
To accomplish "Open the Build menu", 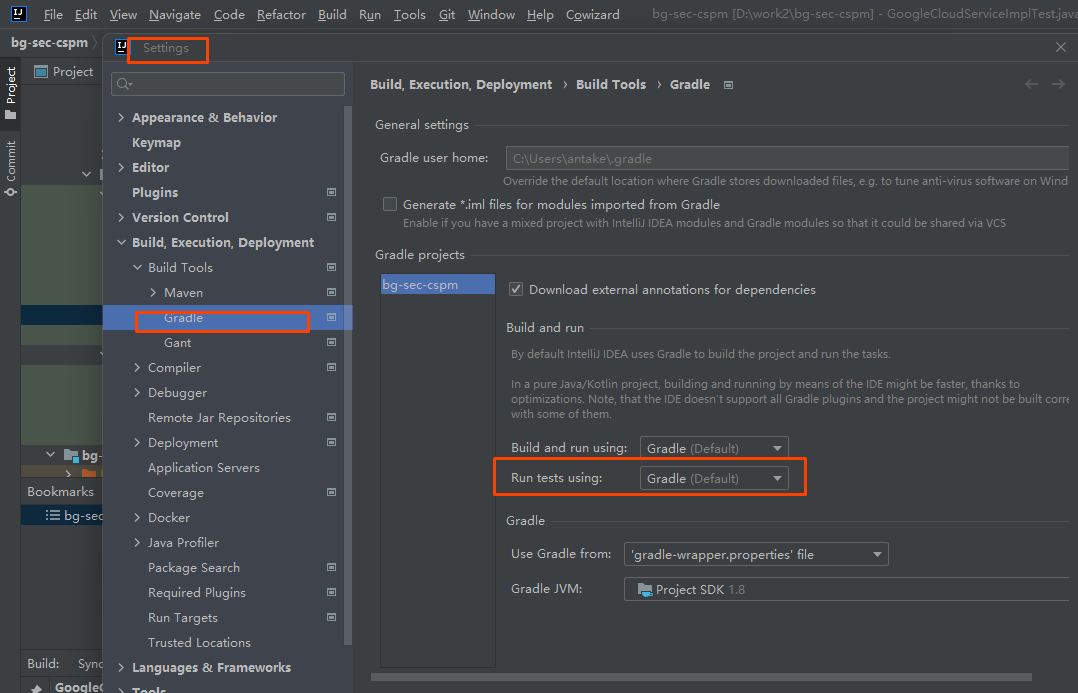I will [x=332, y=14].
